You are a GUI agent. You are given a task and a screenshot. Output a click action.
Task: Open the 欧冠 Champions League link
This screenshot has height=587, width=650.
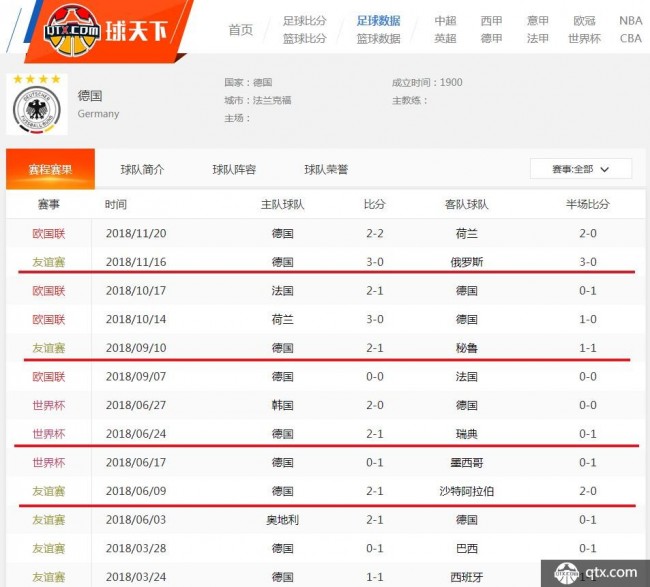coord(584,21)
